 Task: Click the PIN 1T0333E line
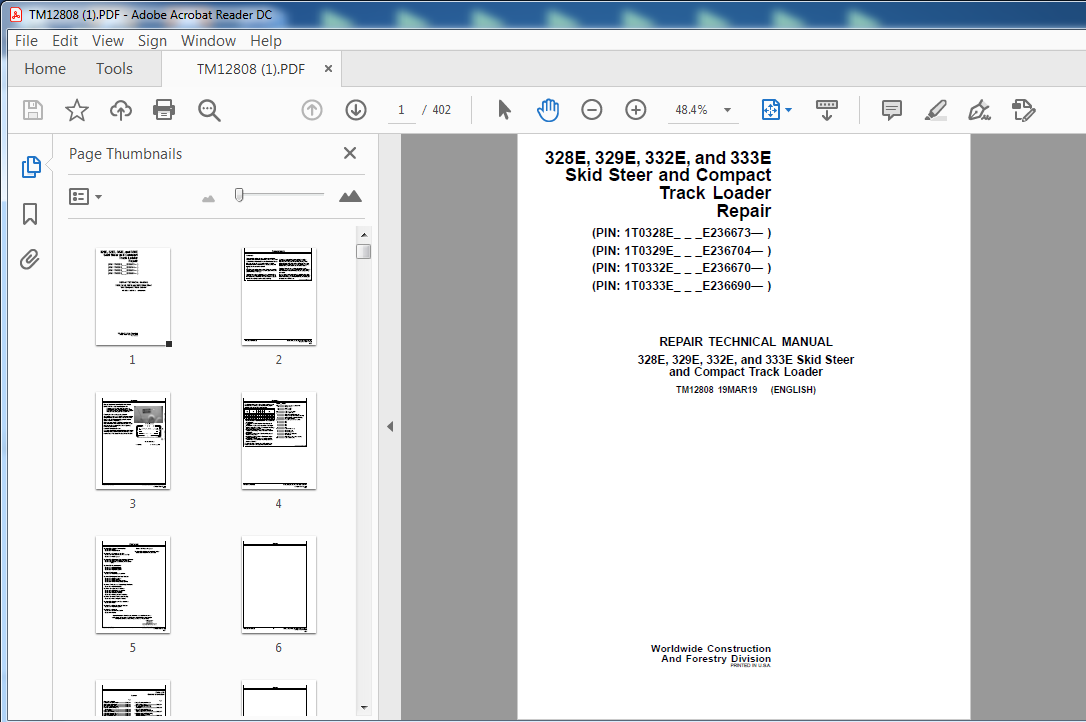point(682,285)
